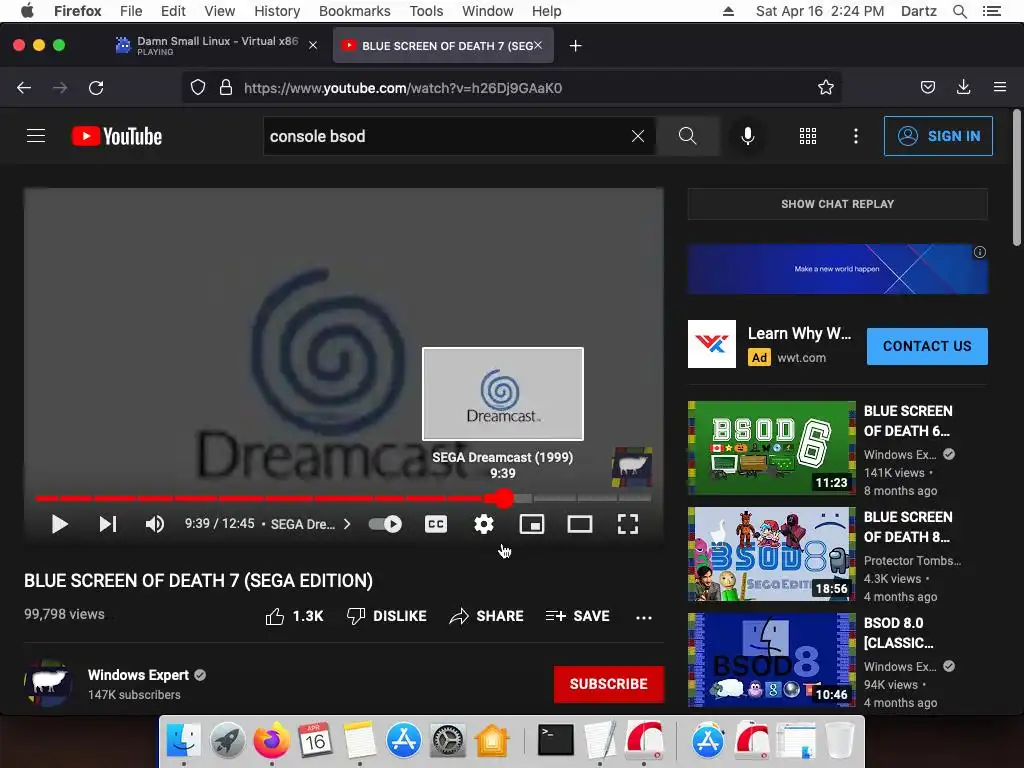Image resolution: width=1024 pixels, height=768 pixels.
Task: Open the View menu
Action: [219, 11]
